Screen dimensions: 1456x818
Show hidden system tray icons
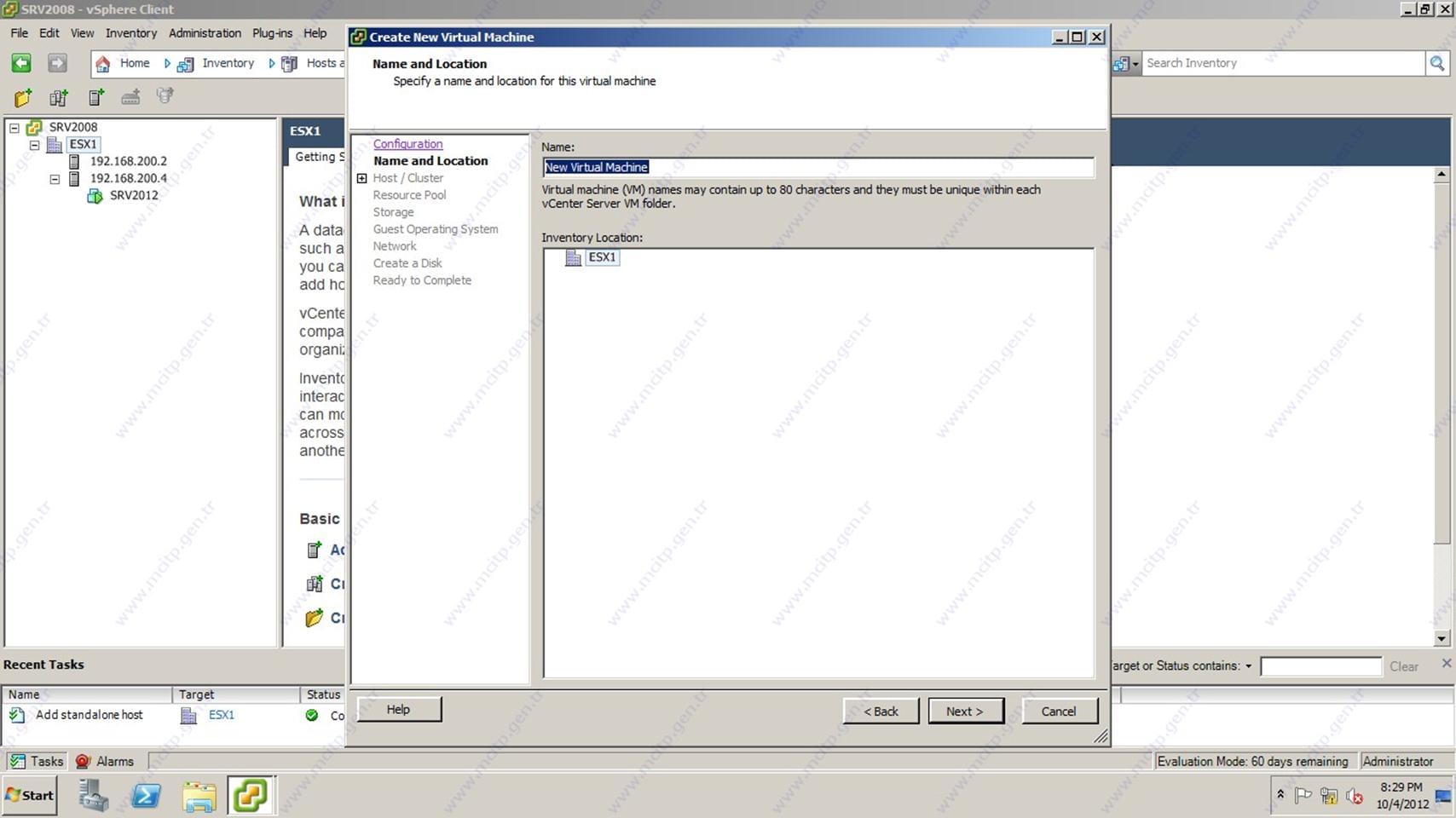tap(1280, 795)
